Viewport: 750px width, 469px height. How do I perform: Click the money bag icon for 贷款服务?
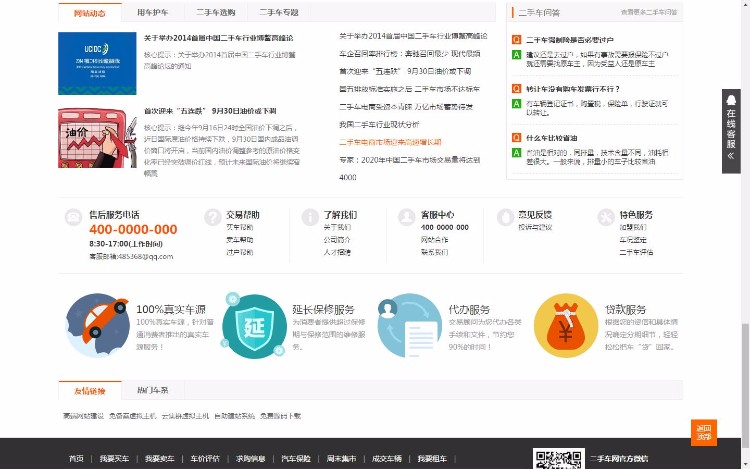coord(566,325)
